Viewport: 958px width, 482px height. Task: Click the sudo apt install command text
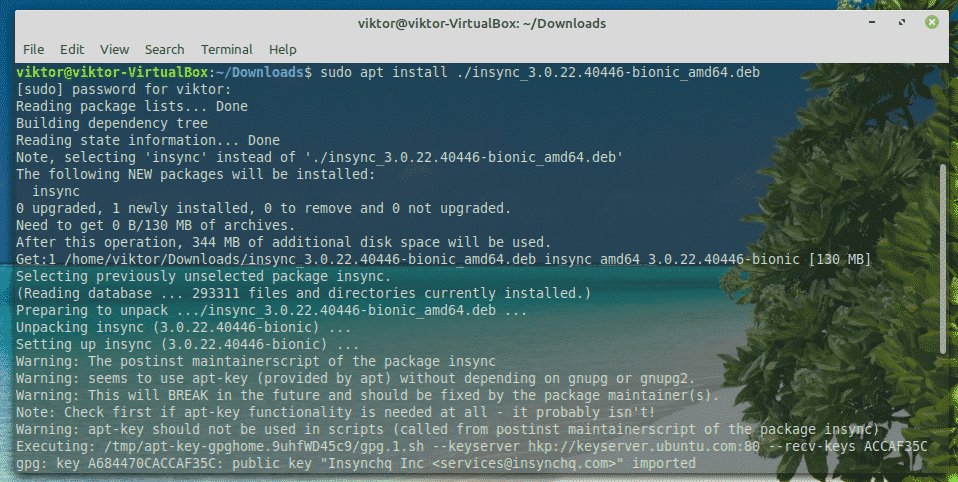[540, 72]
